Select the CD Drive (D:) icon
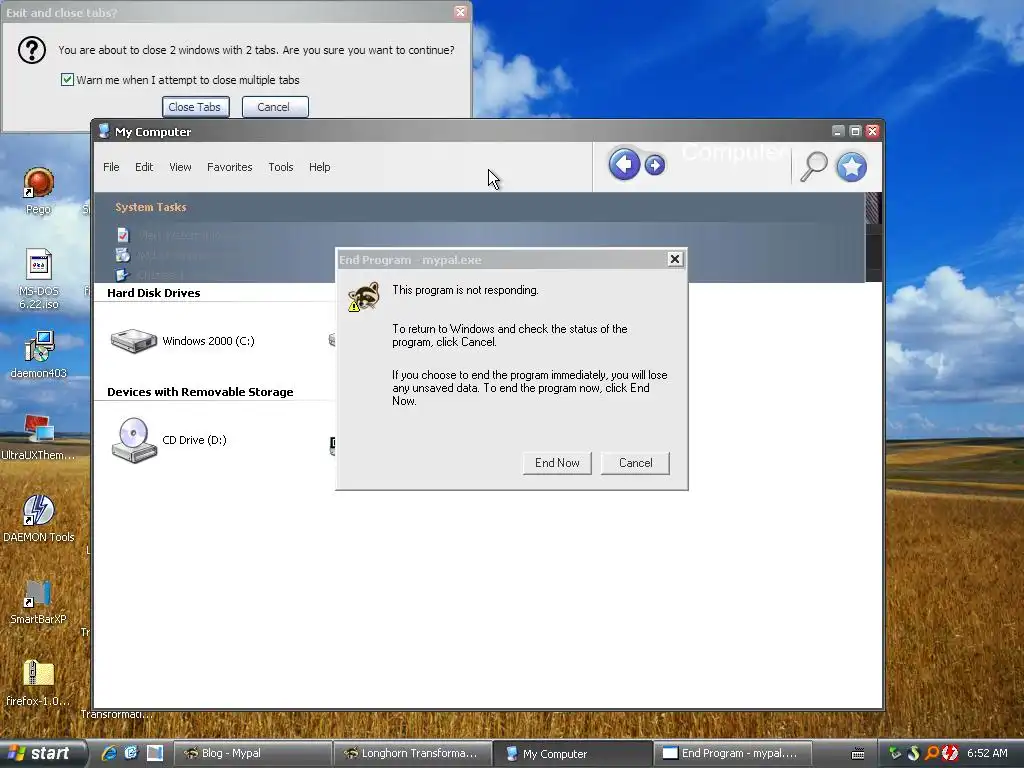The width and height of the screenshot is (1024, 768). coord(134,440)
